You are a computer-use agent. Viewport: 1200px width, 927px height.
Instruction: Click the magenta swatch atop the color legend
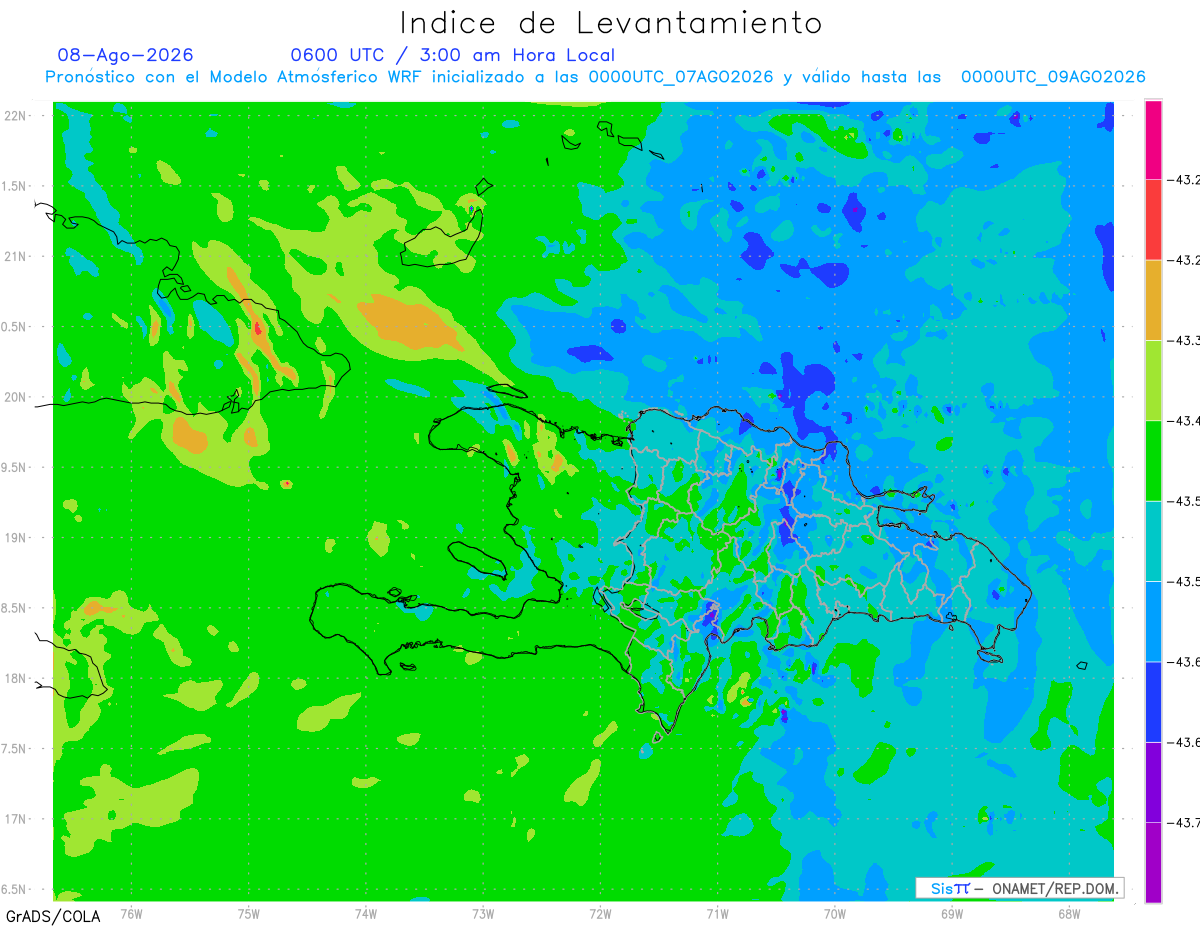click(1153, 140)
